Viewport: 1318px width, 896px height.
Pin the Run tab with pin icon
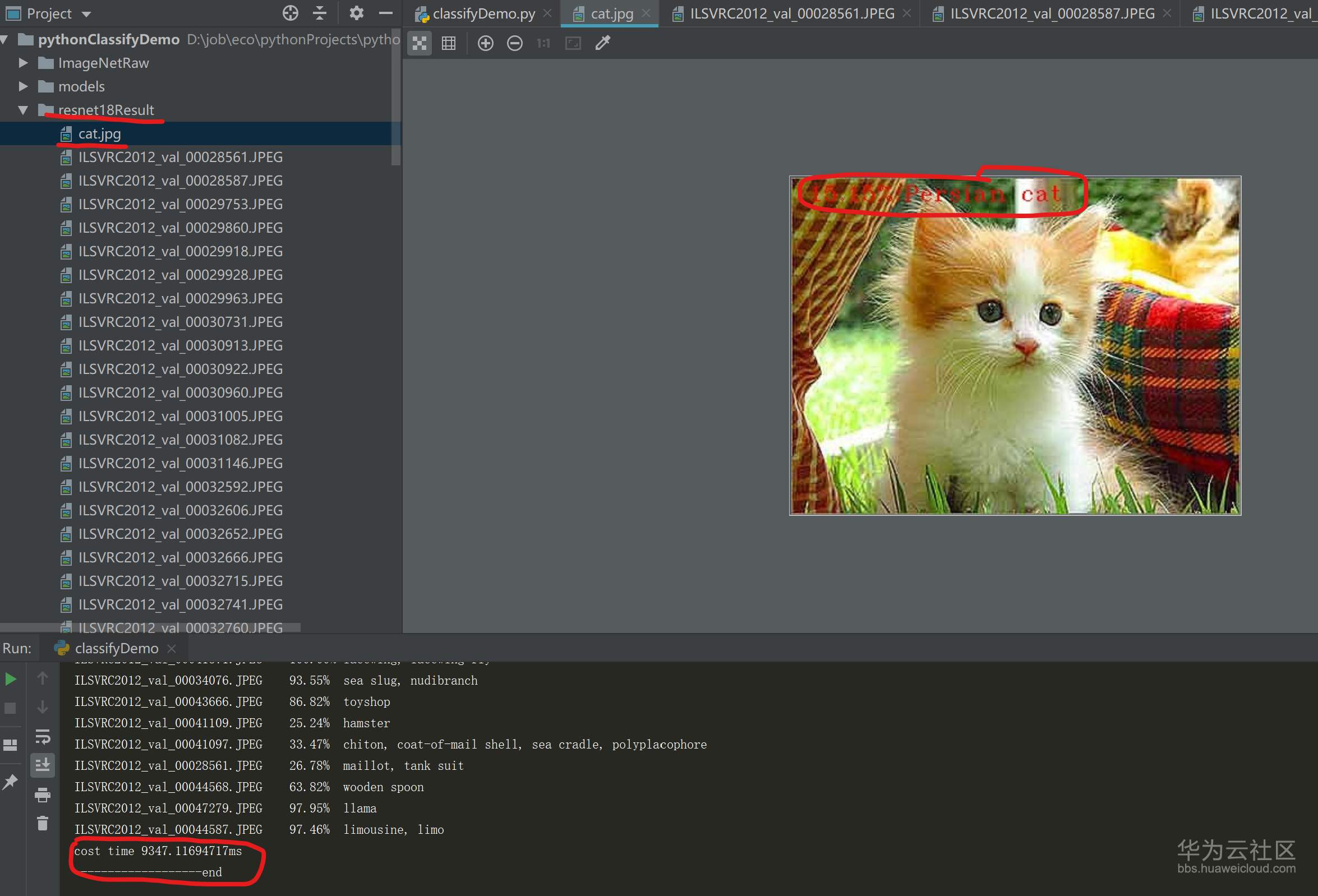pos(11,782)
